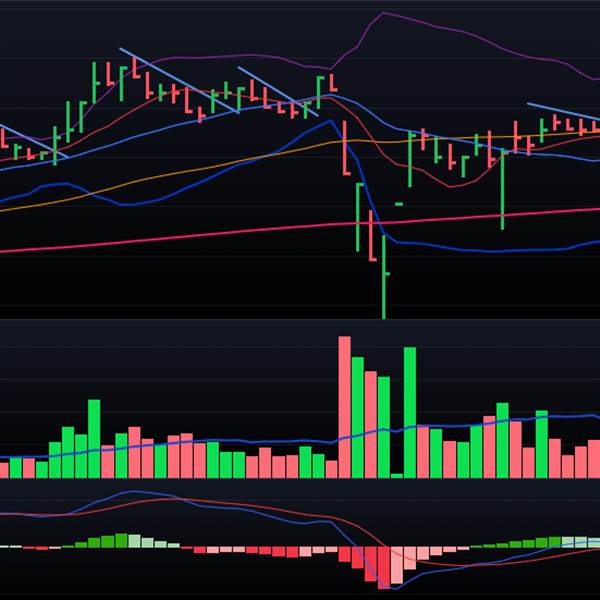Select the small green dash price bar

399,204
